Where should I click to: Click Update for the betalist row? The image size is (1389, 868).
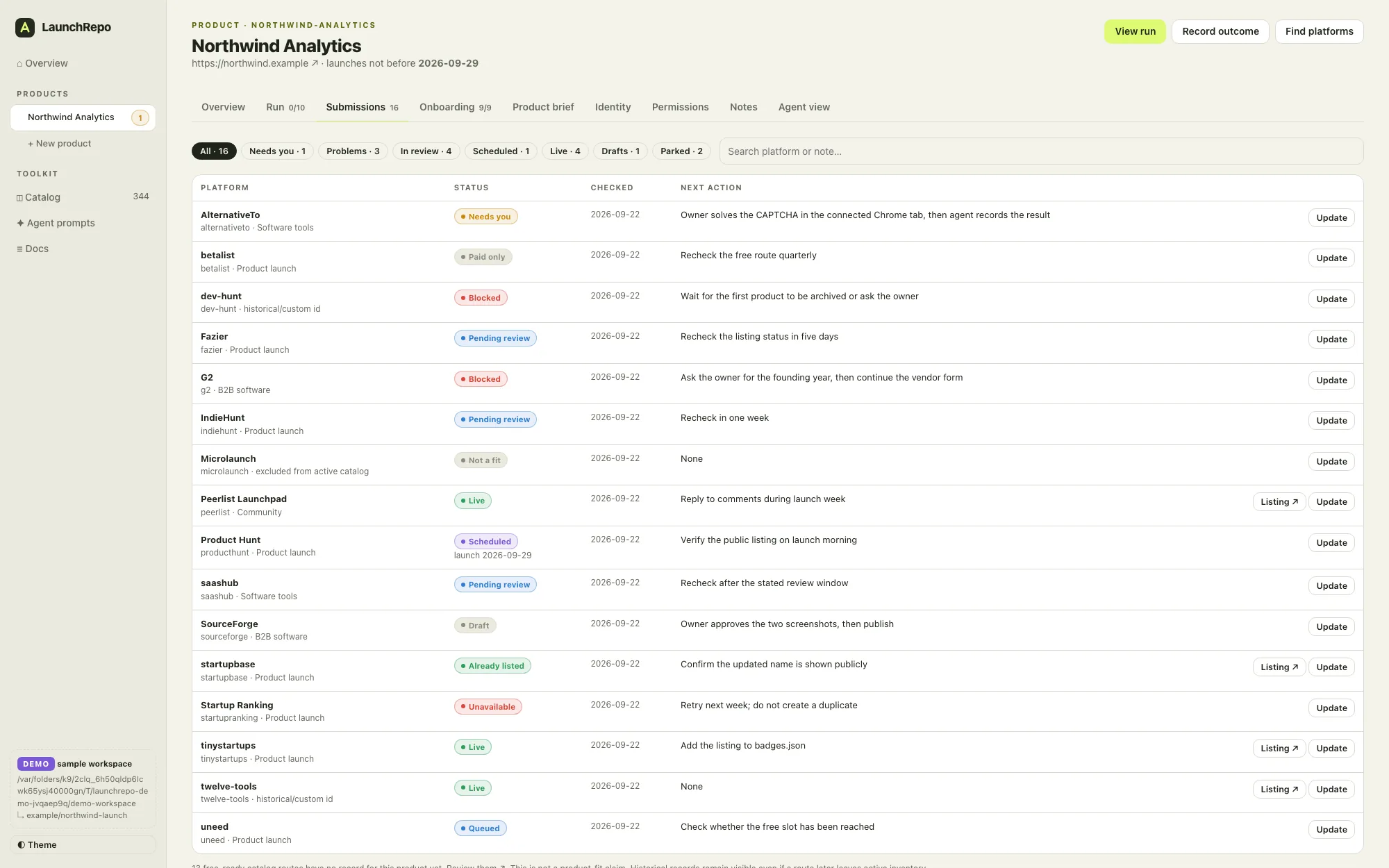click(1331, 258)
